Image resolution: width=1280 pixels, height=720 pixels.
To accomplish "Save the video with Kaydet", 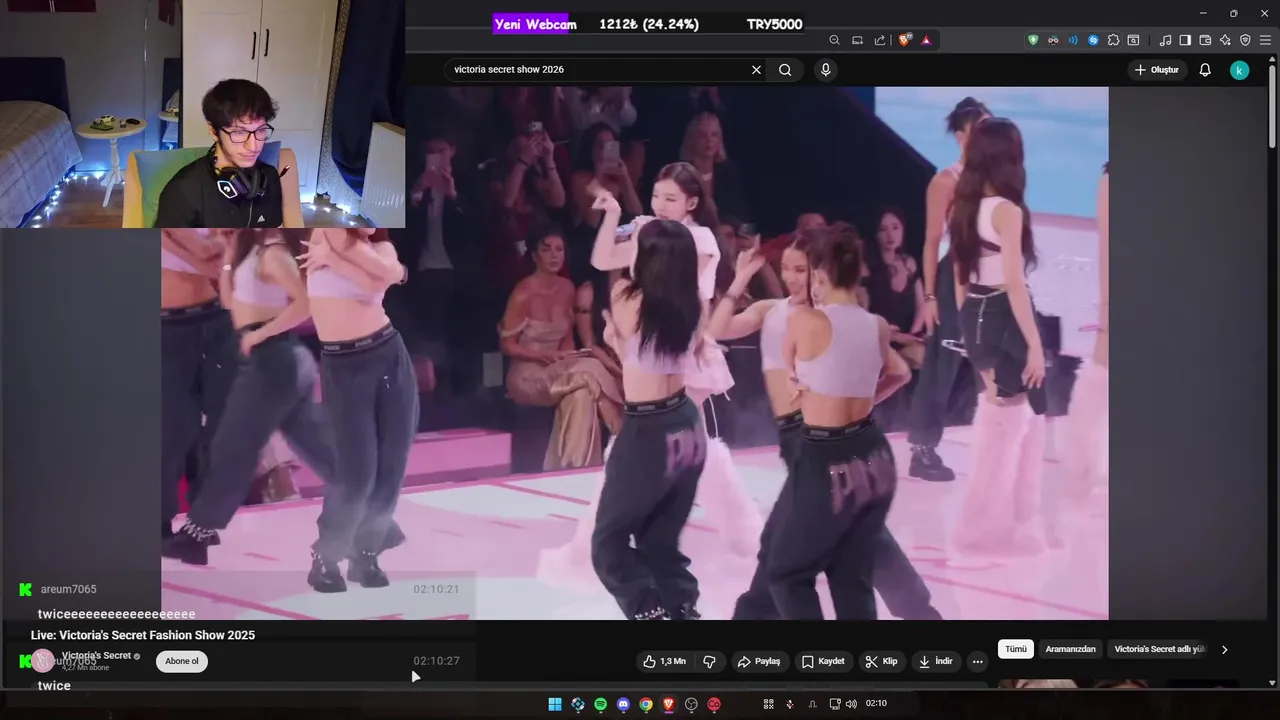I will pos(823,662).
